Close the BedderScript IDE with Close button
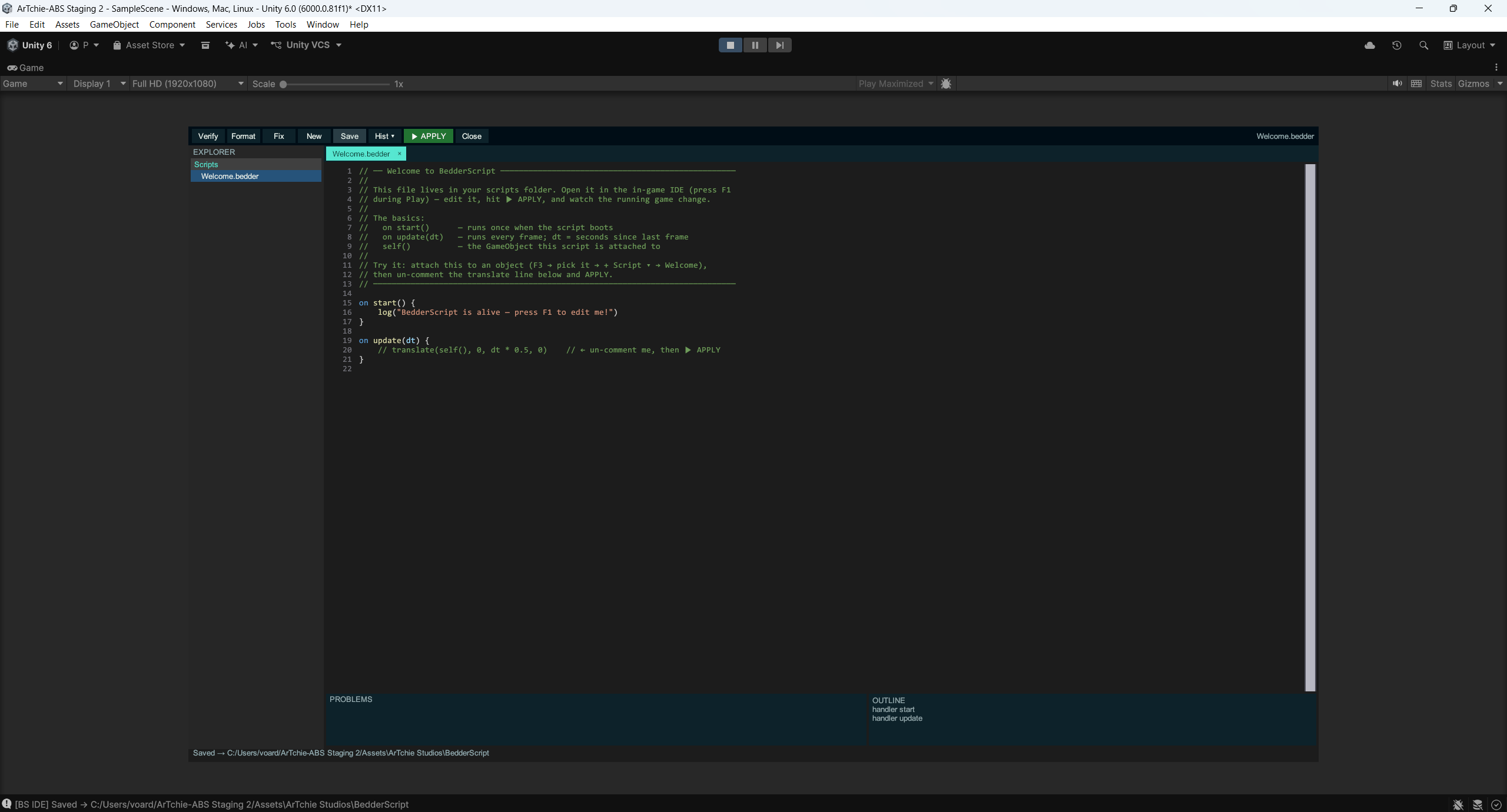1507x812 pixels. pyautogui.click(x=472, y=136)
